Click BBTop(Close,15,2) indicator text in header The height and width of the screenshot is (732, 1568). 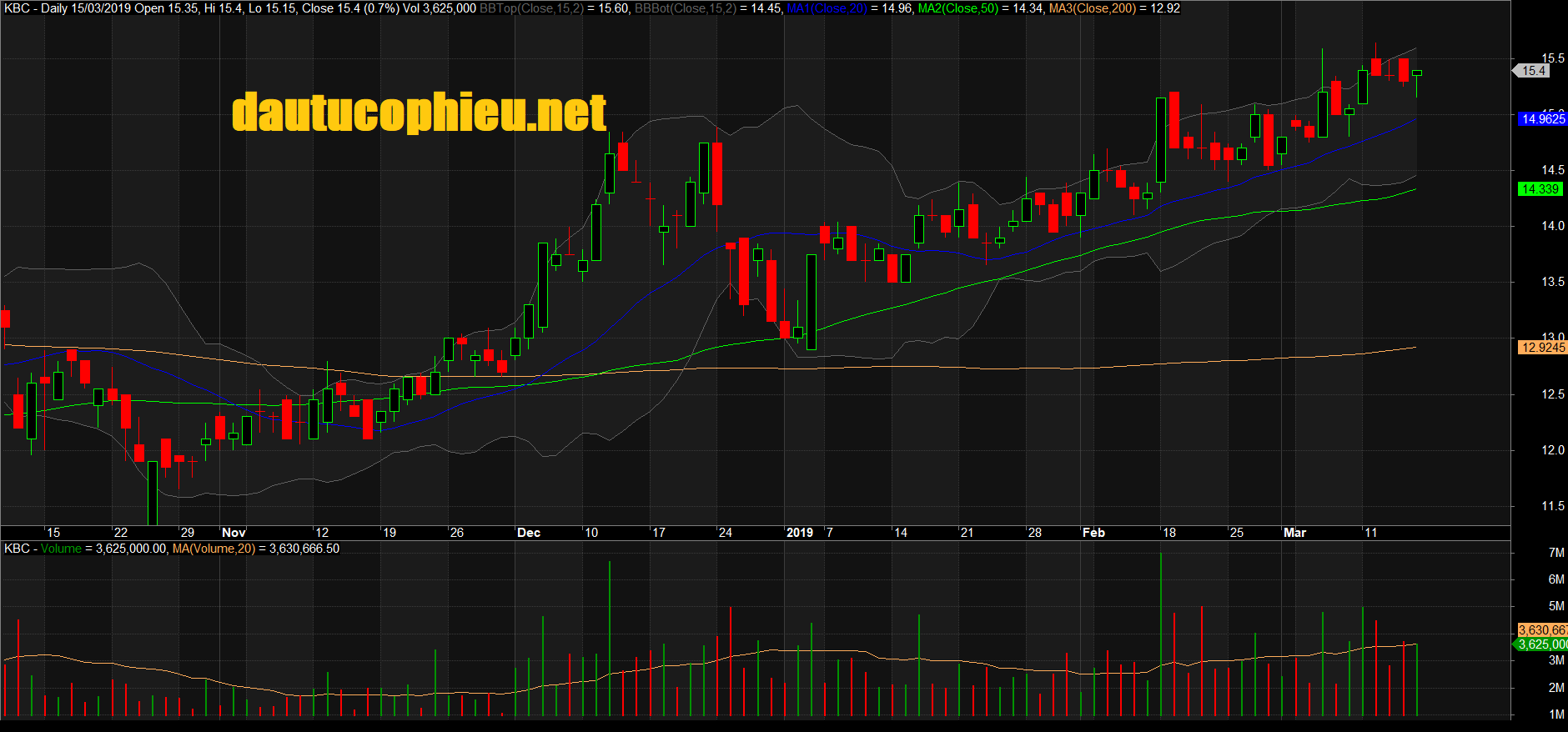(x=531, y=8)
